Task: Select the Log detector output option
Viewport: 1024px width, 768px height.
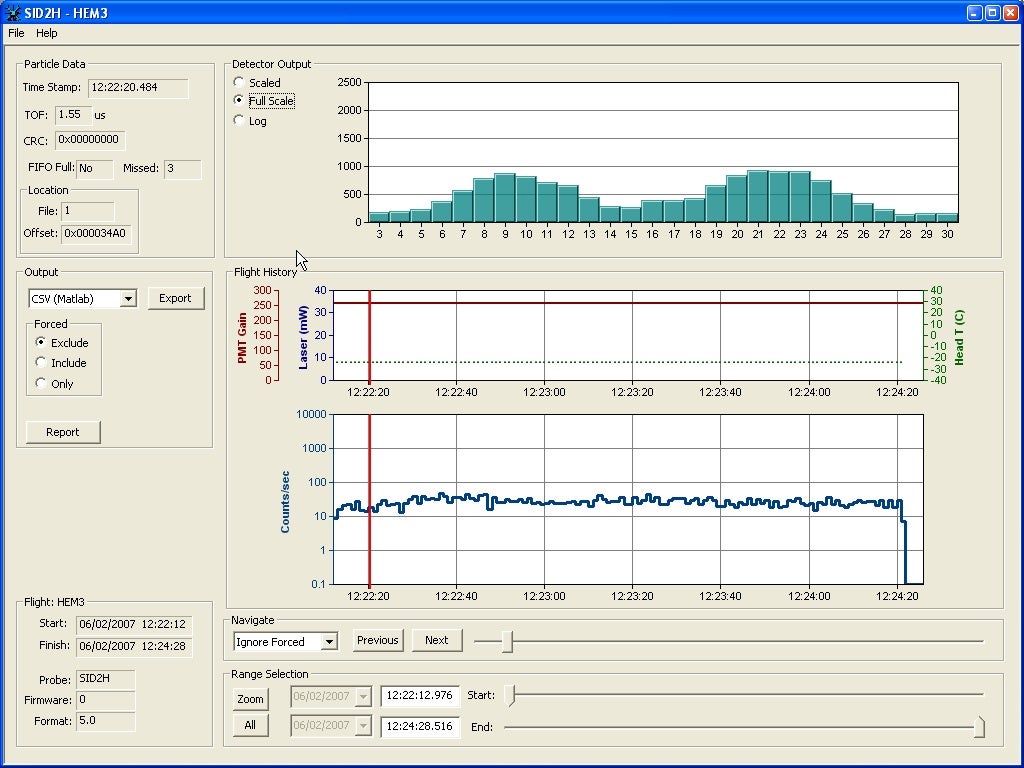Action: [x=239, y=120]
